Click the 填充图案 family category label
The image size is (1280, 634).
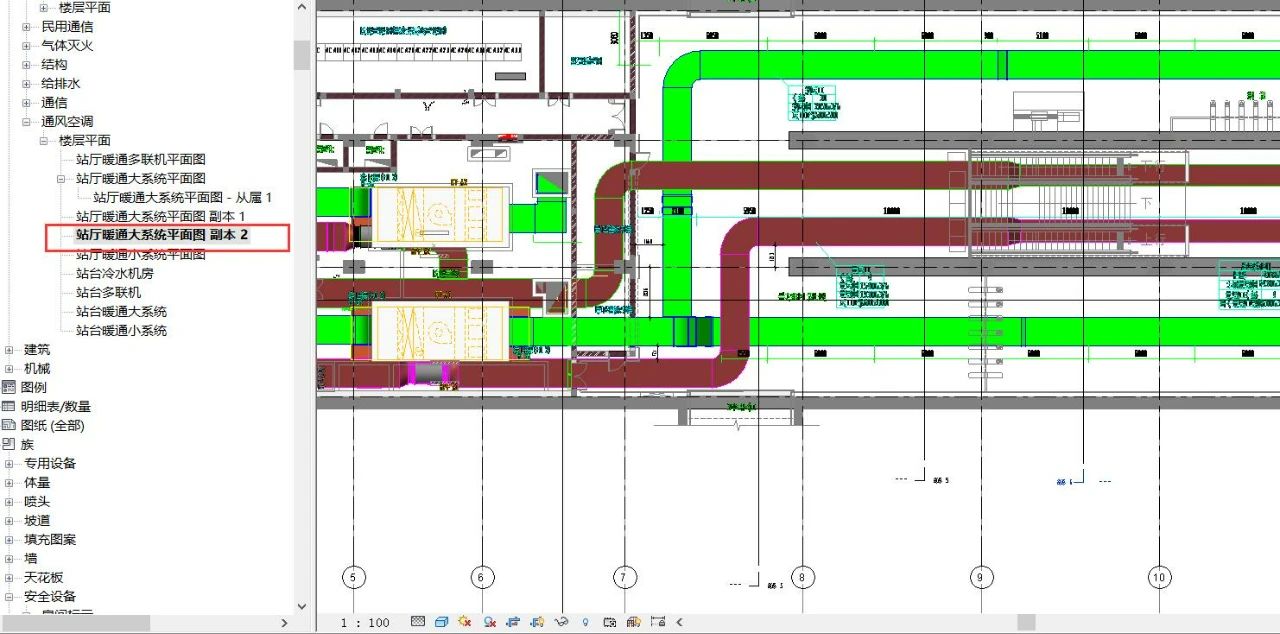pos(50,540)
